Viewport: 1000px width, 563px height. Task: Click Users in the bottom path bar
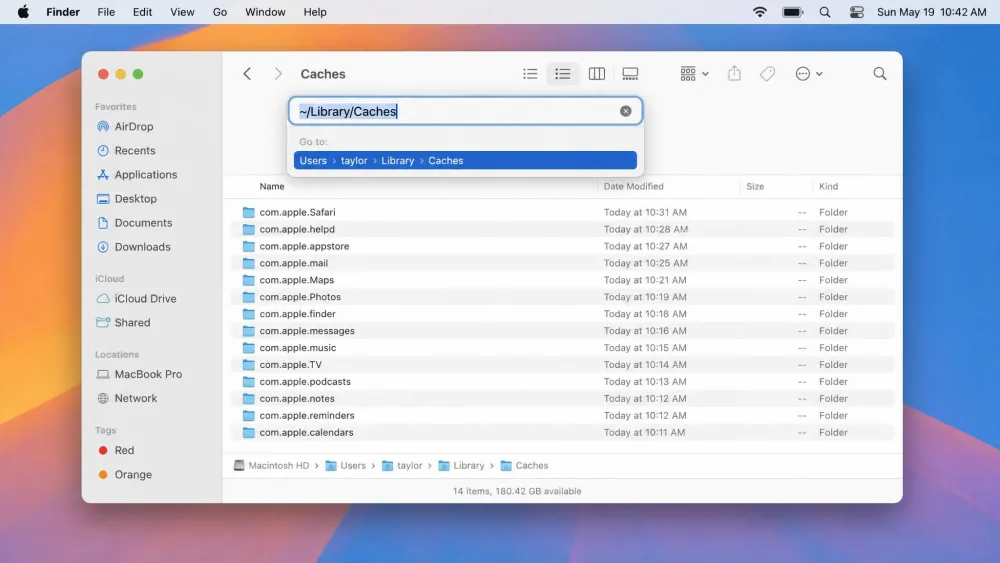[346, 465]
